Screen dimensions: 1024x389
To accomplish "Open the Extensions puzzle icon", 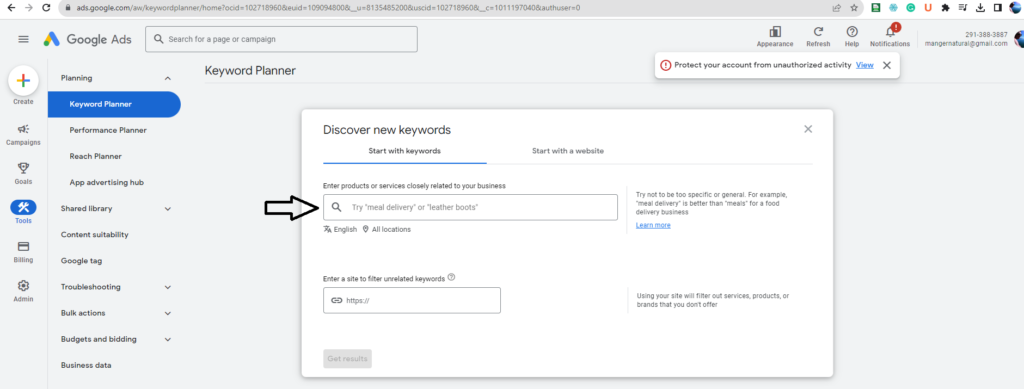I will tap(946, 8).
